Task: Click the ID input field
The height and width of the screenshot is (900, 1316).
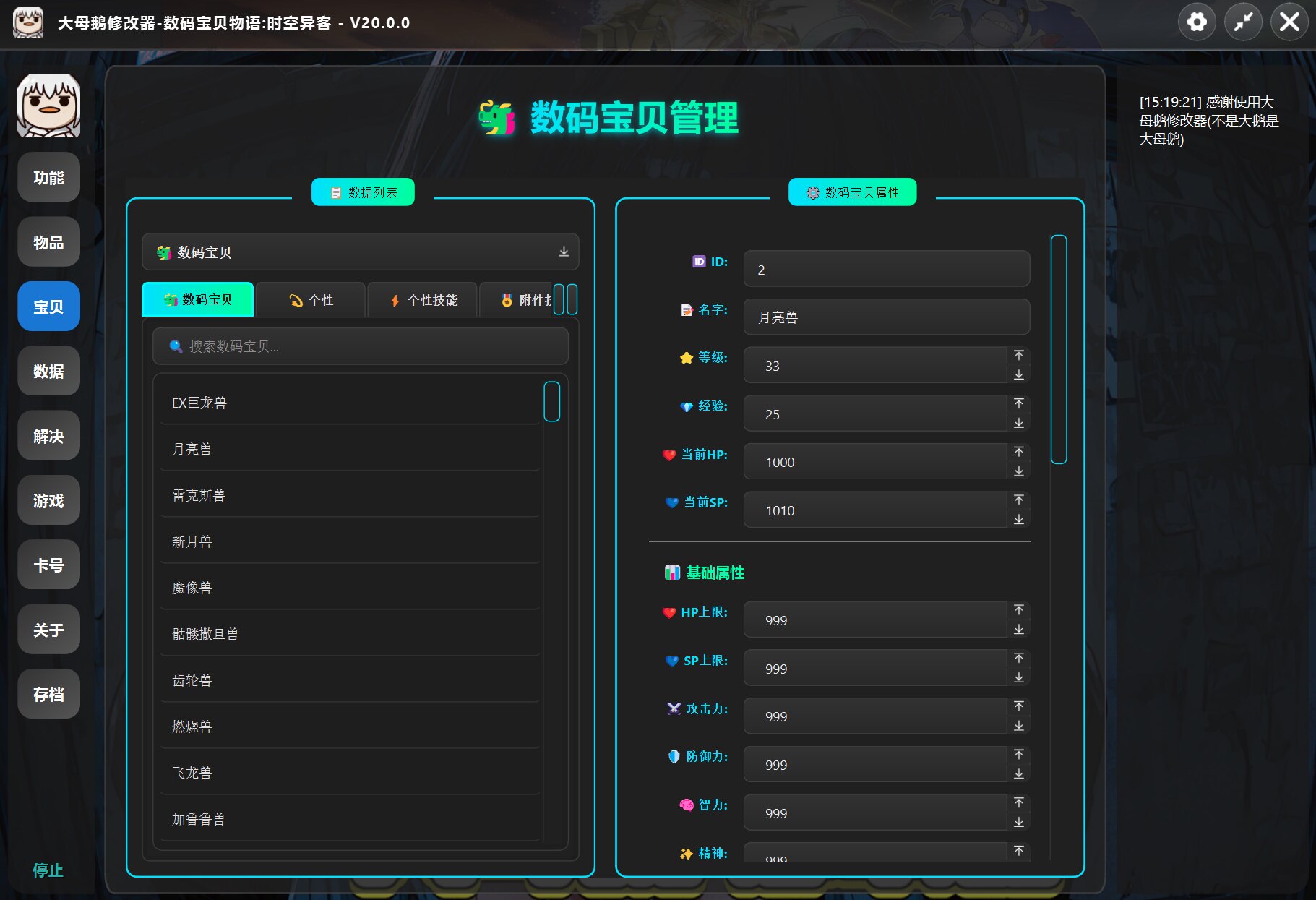Action: coord(886,269)
